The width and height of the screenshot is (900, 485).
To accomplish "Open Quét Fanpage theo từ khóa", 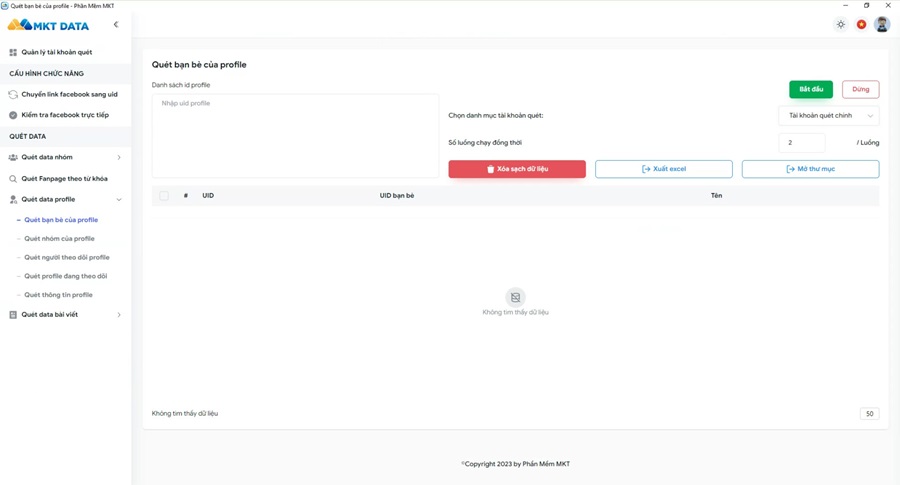I will pyautogui.click(x=64, y=179).
